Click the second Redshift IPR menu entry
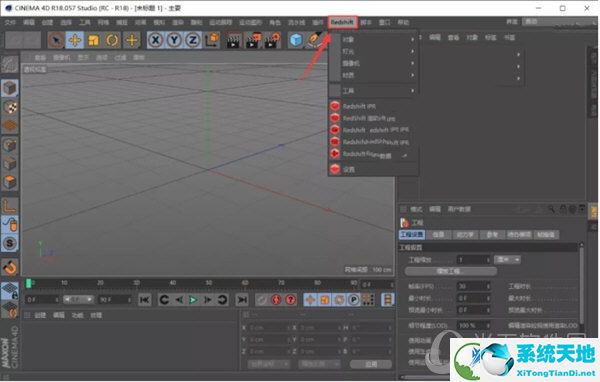This screenshot has height=382, width=600. coord(373,118)
